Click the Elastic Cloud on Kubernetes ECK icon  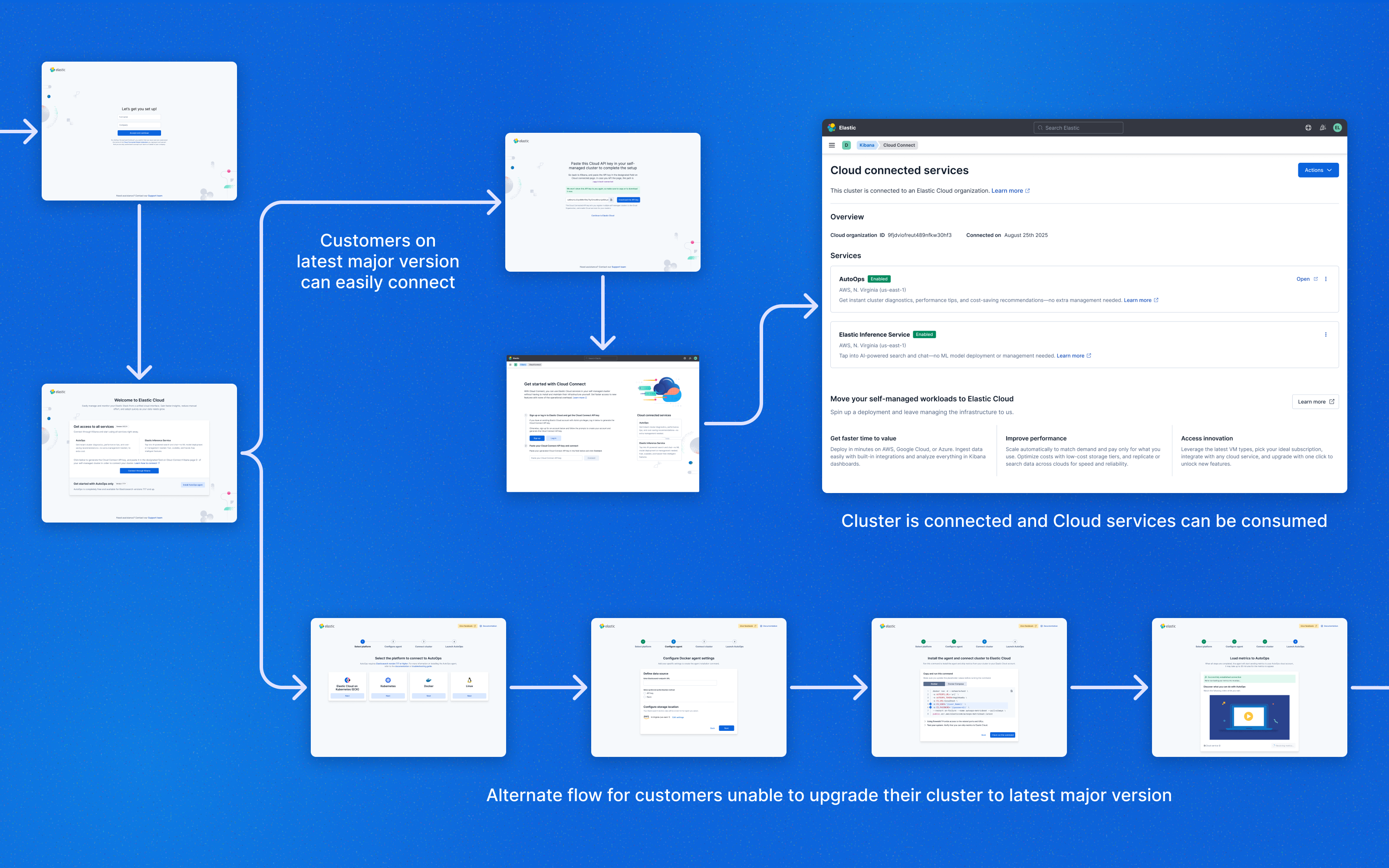click(347, 680)
